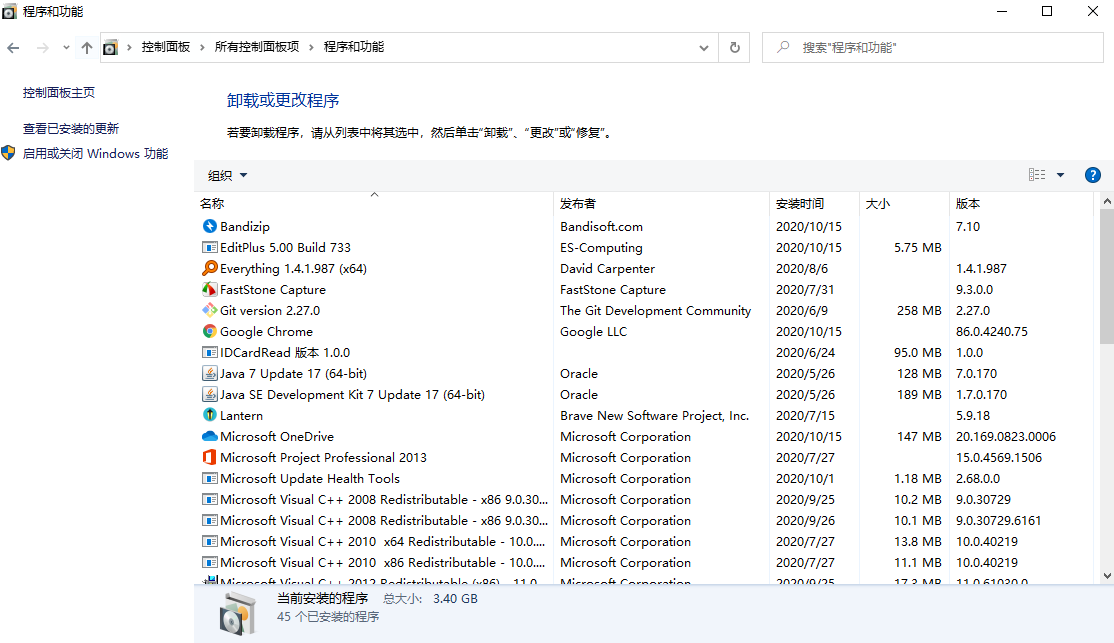This screenshot has height=643, width=1114.
Task: Navigate to 控制面板 in the breadcrumb
Action: click(x=166, y=47)
